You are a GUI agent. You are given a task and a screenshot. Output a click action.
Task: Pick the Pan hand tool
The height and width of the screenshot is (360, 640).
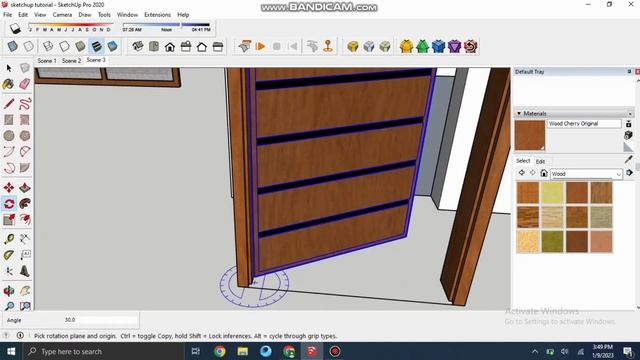pyautogui.click(x=25, y=291)
